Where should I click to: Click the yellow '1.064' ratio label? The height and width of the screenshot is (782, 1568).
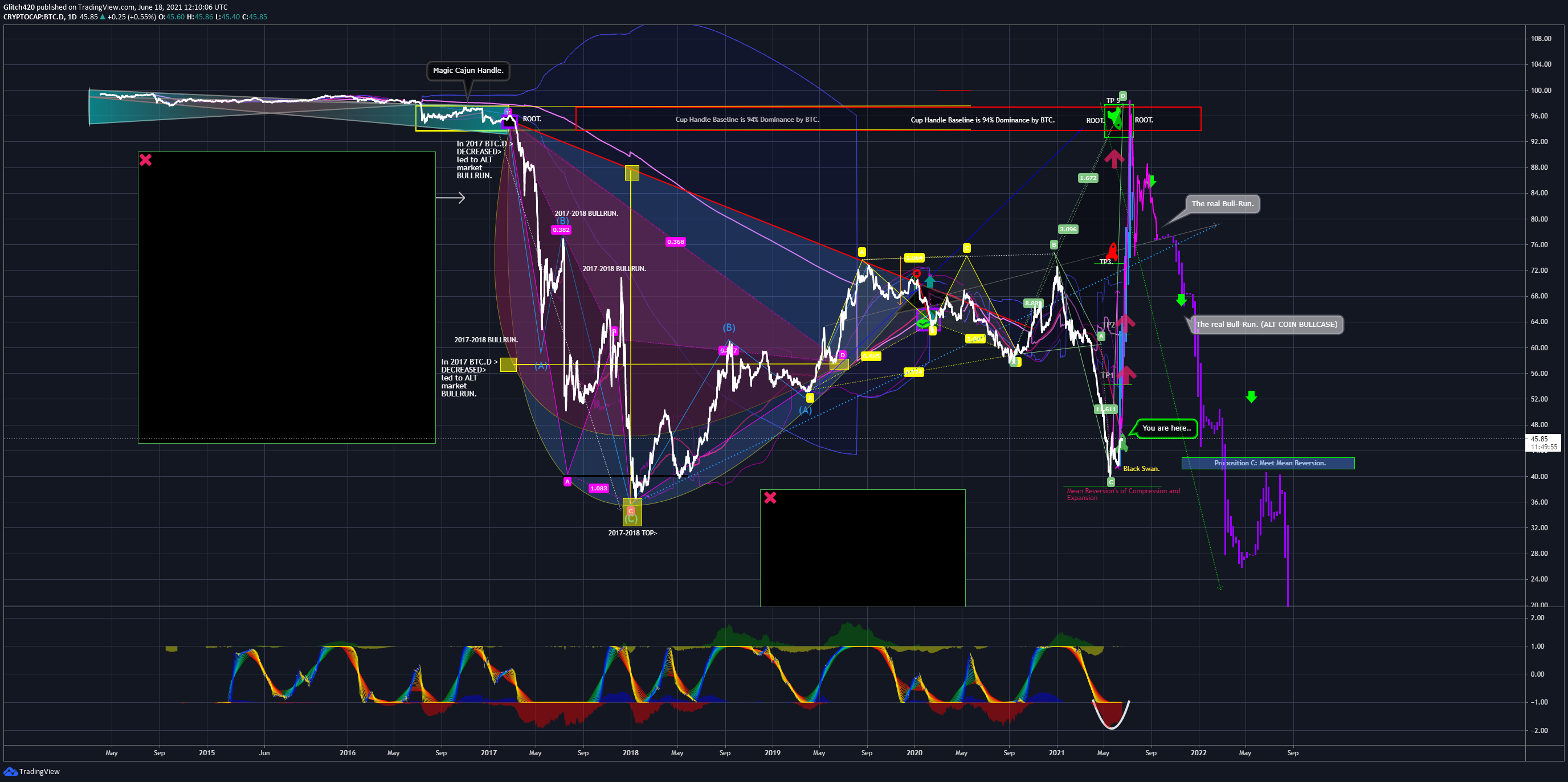click(x=914, y=257)
